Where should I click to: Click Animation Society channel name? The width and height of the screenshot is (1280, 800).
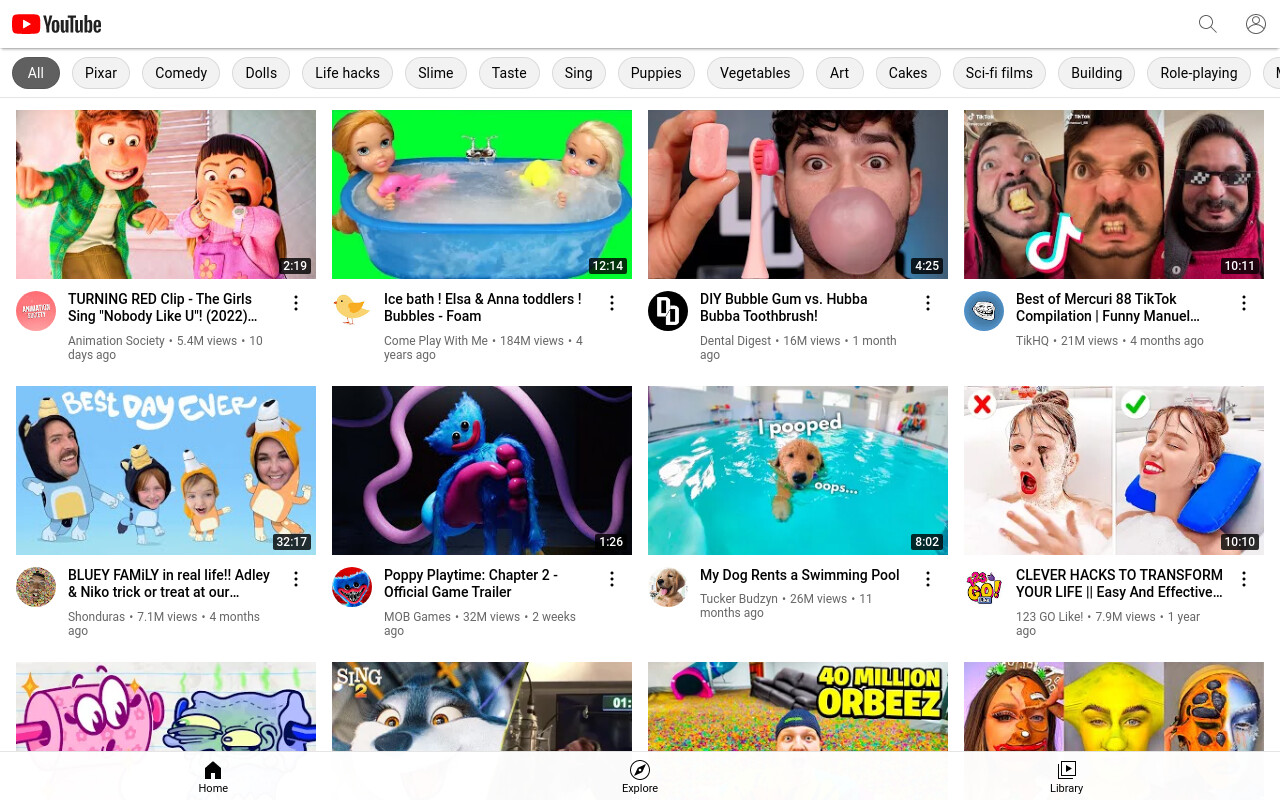pos(116,341)
